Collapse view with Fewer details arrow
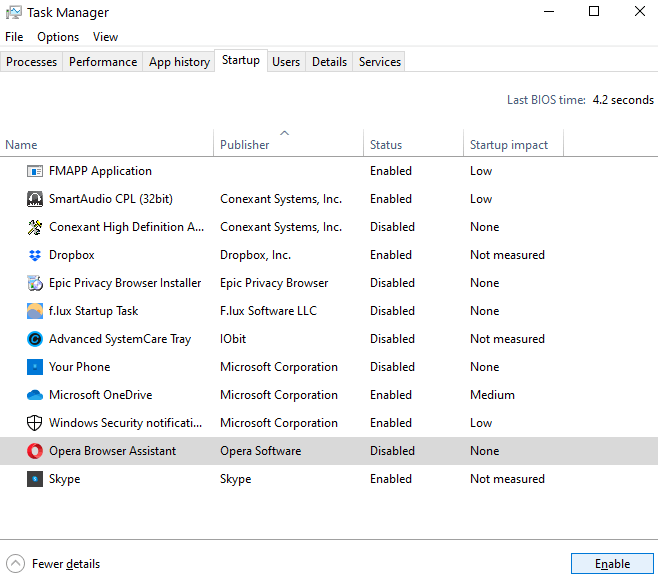Screen dimensions: 658x586 [16, 564]
